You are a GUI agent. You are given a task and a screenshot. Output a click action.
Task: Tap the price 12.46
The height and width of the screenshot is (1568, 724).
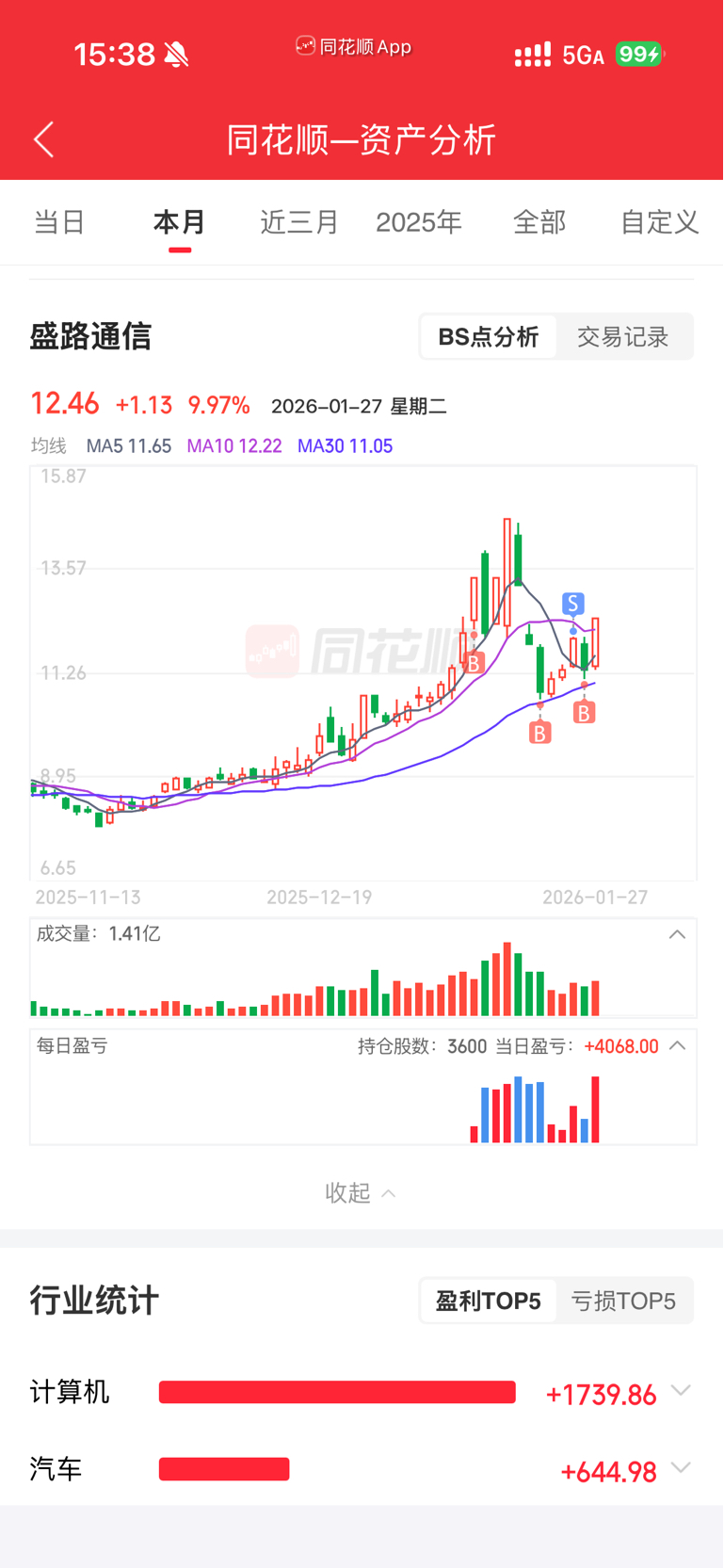click(x=65, y=404)
